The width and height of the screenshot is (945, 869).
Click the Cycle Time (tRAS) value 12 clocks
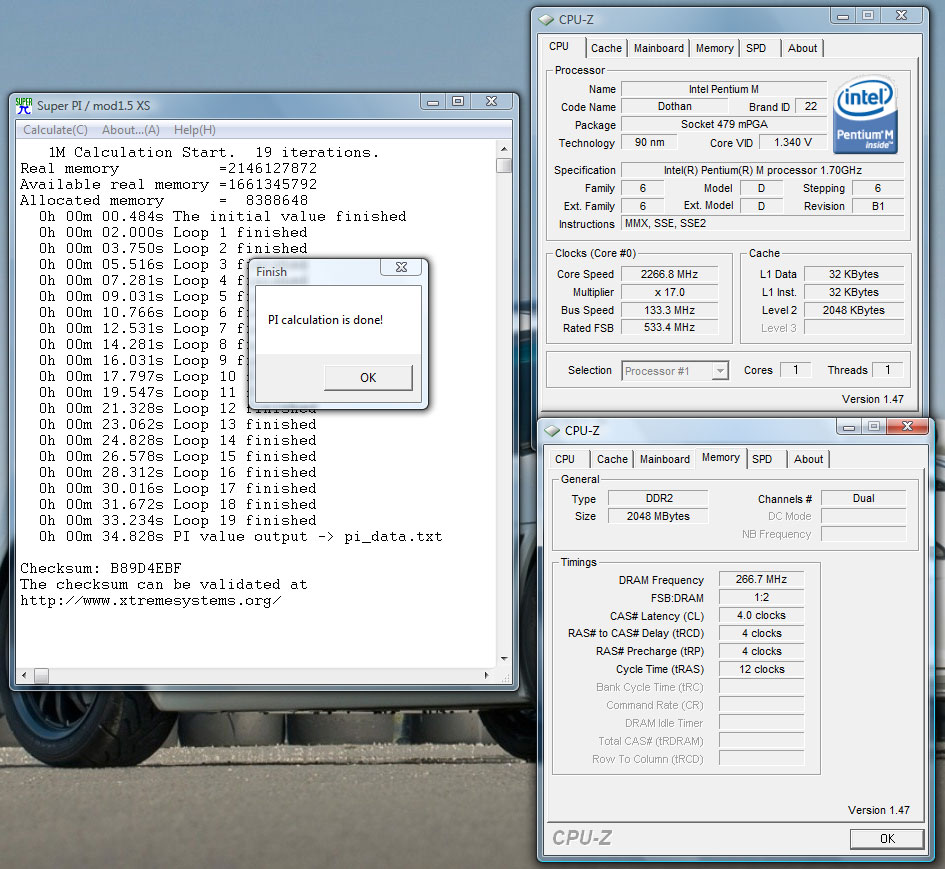click(761, 670)
